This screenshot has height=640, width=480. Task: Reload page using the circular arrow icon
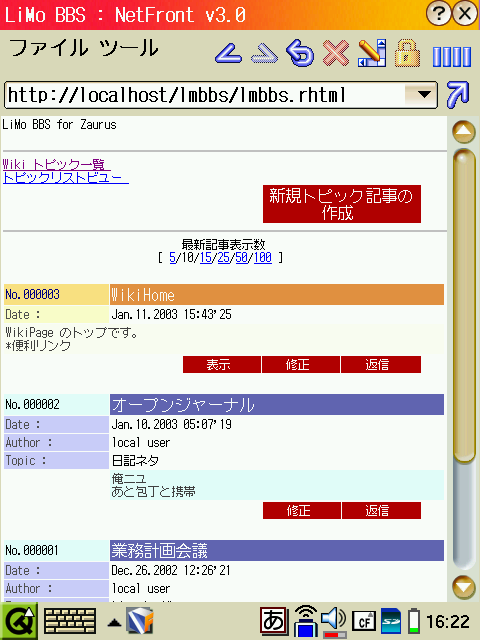pos(300,53)
